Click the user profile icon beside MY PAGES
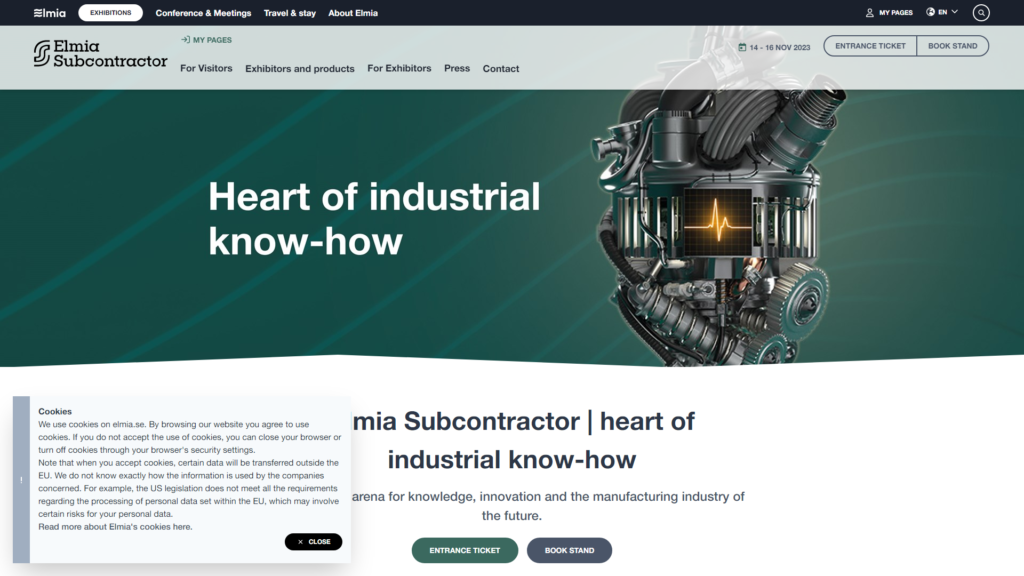Viewport: 1024px width, 576px height. point(869,12)
